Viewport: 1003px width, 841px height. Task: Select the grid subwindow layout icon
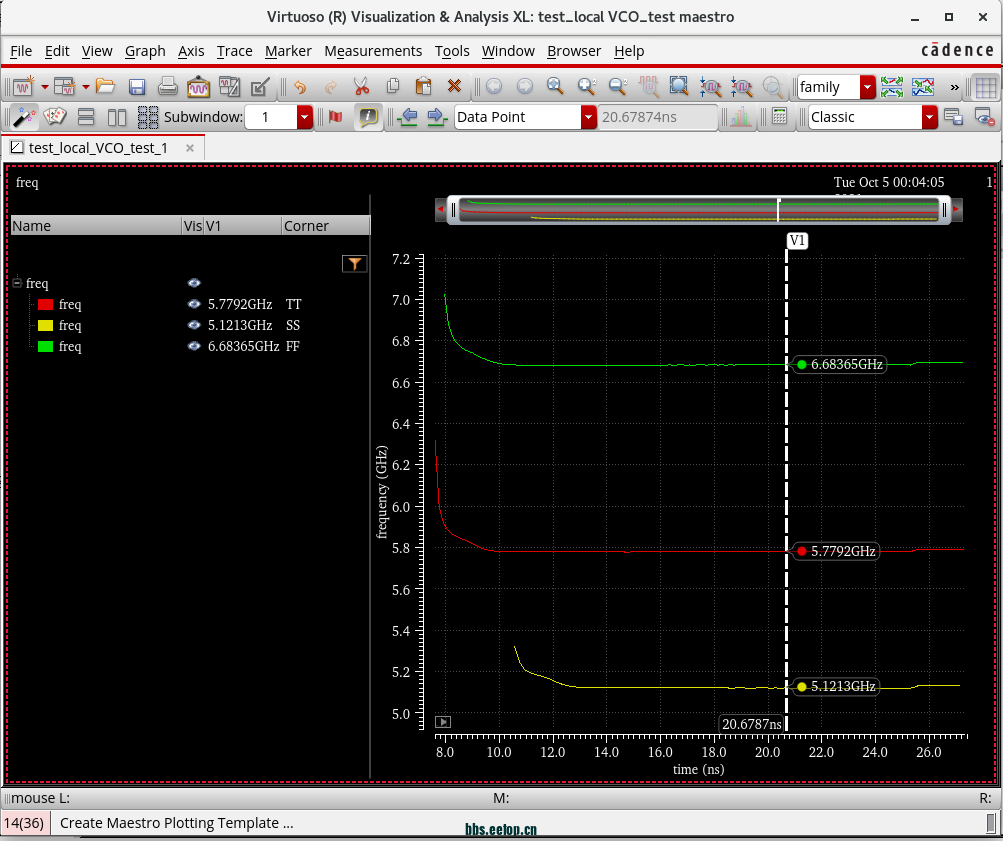(x=148, y=117)
